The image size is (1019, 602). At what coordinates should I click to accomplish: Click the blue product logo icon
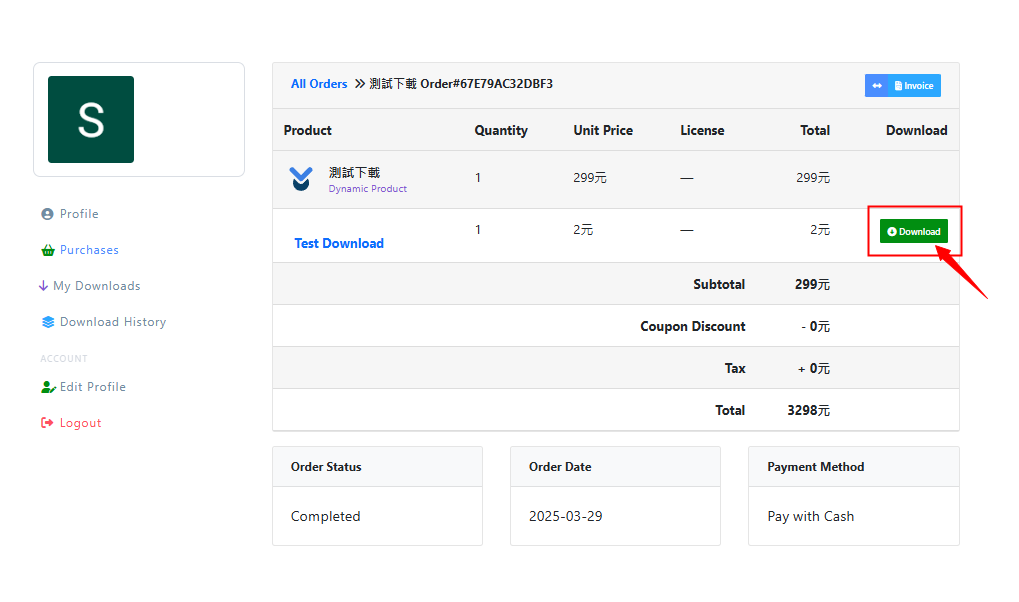pyautogui.click(x=301, y=179)
